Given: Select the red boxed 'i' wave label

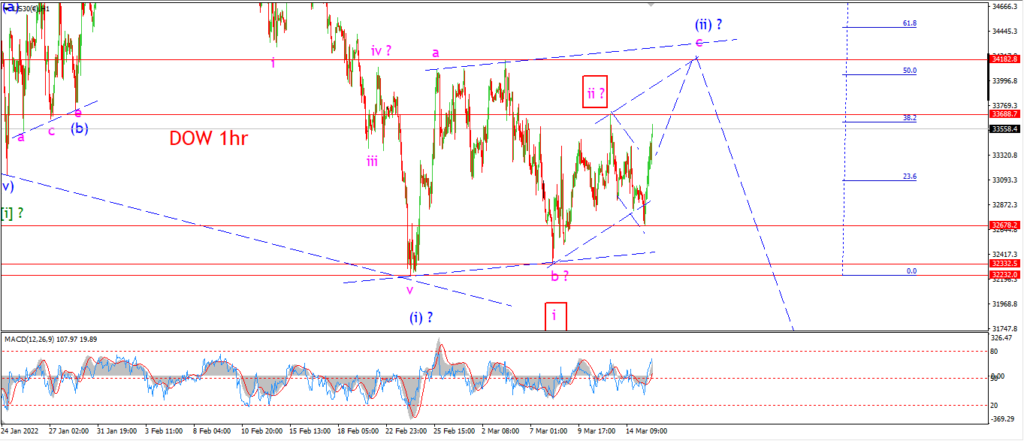Looking at the screenshot, I should point(554,316).
